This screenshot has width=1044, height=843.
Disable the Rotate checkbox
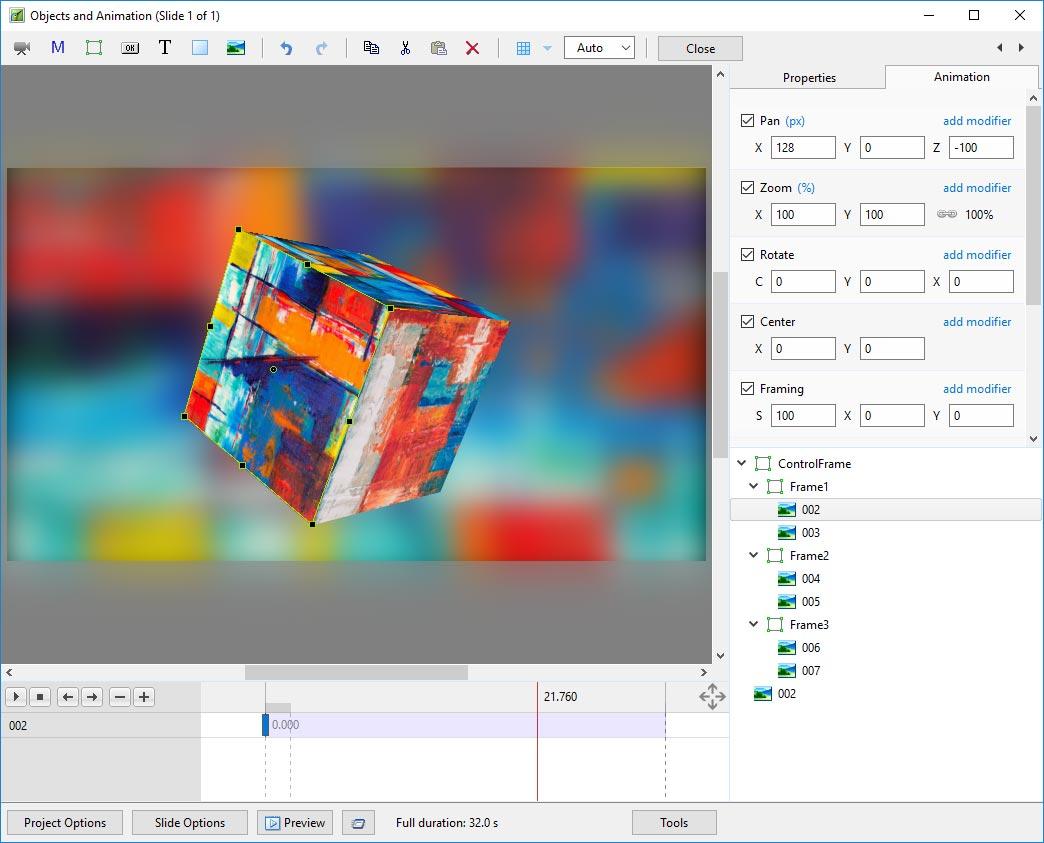747,255
